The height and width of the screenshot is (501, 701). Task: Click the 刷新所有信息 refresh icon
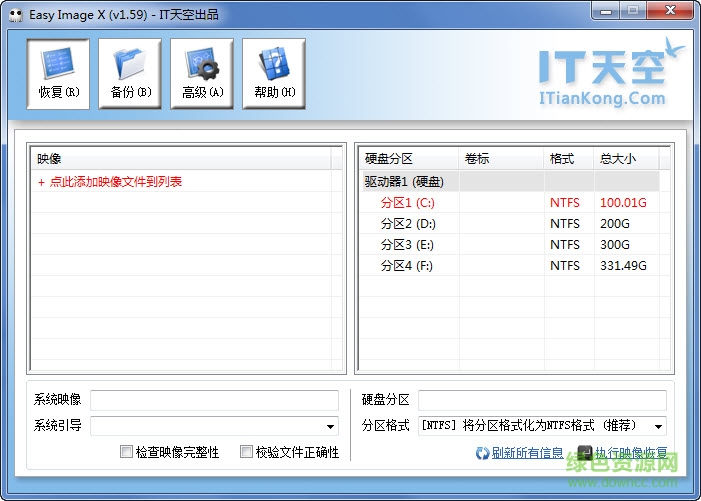pyautogui.click(x=482, y=453)
